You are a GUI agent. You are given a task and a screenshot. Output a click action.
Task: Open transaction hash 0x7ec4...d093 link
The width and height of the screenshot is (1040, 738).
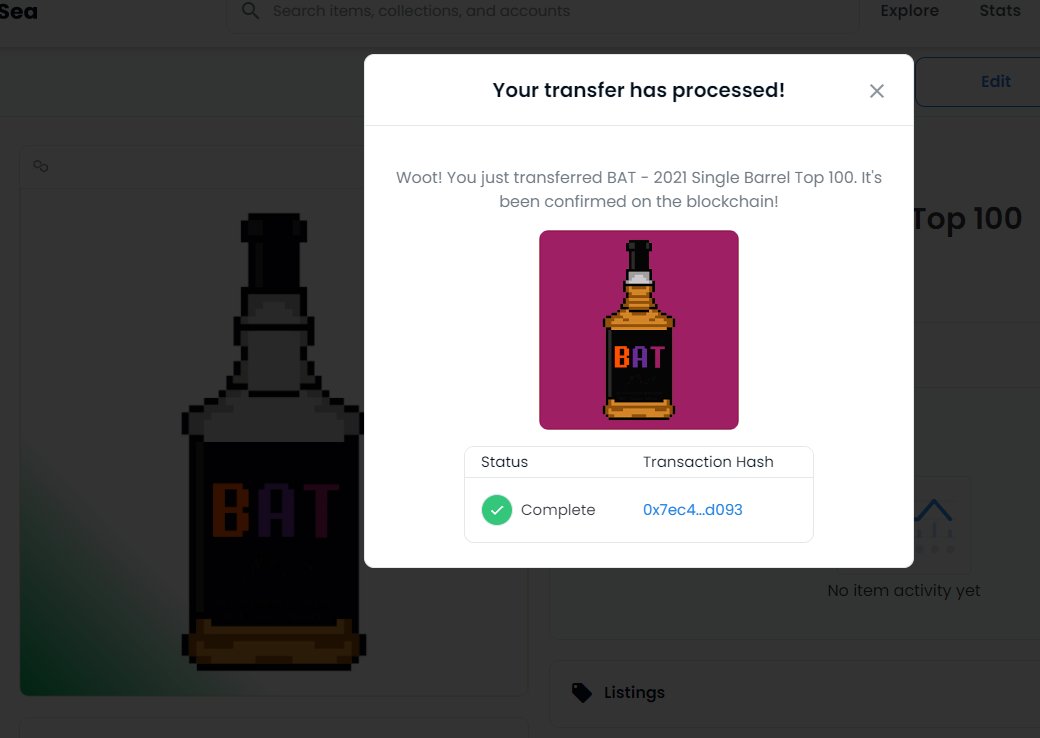pos(692,510)
